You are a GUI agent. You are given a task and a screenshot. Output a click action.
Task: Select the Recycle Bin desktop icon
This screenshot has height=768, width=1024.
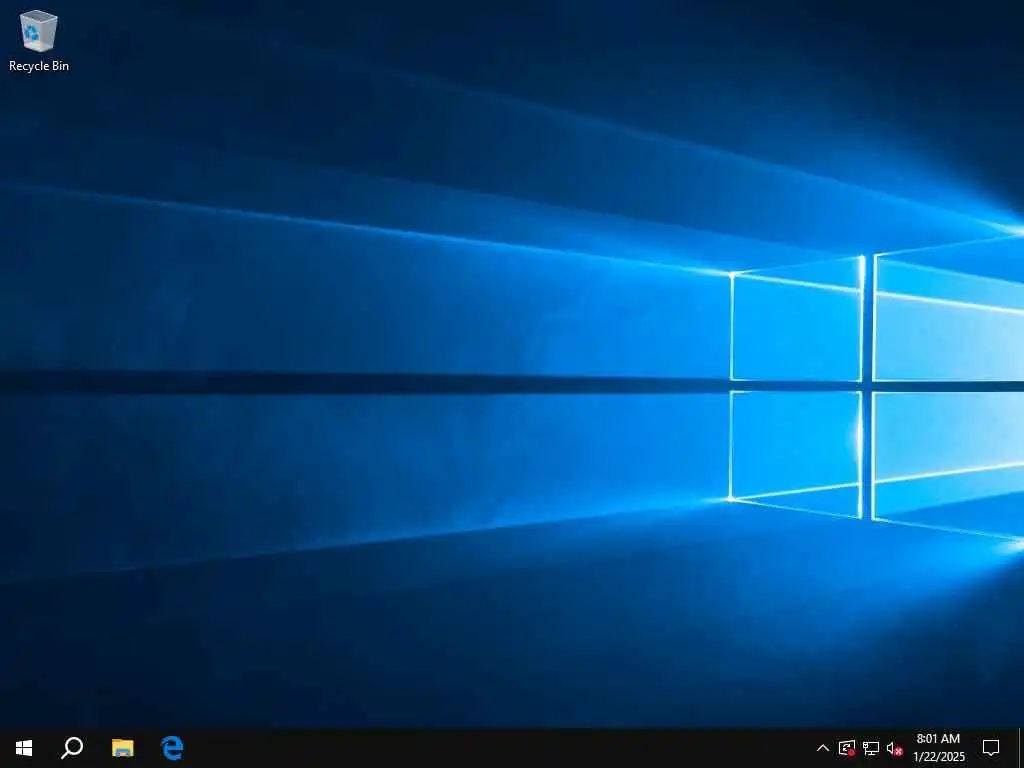[39, 40]
